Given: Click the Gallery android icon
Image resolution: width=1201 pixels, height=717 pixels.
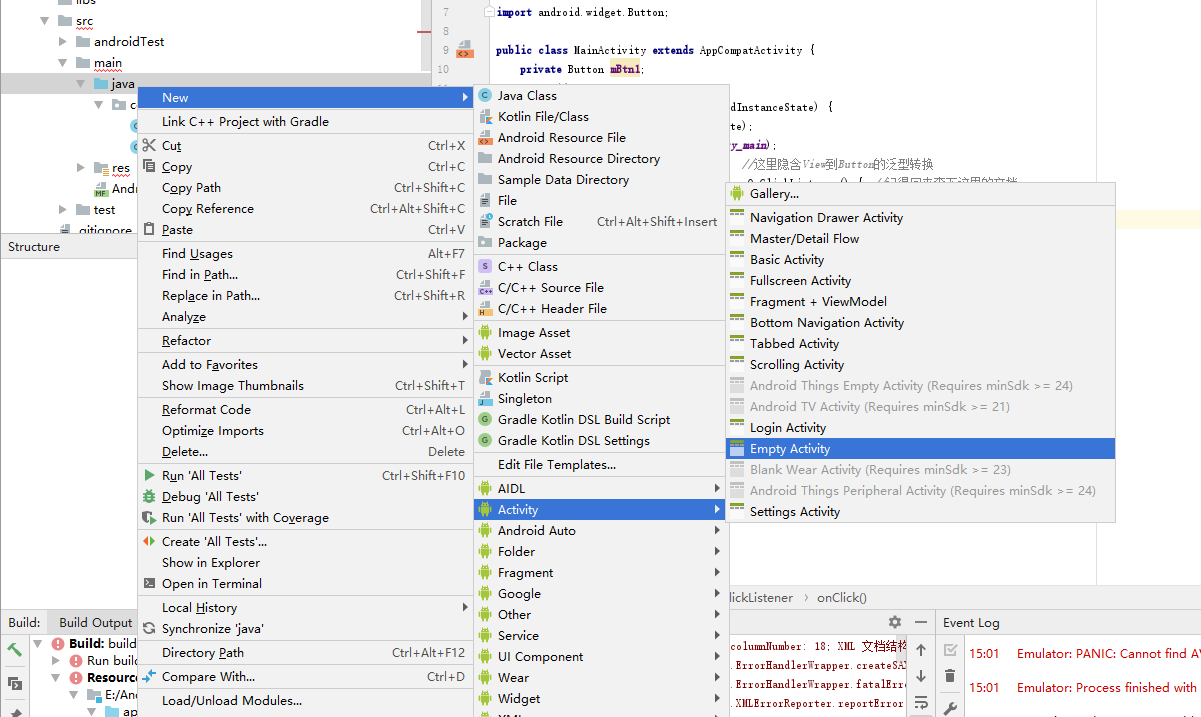Looking at the screenshot, I should pos(737,194).
